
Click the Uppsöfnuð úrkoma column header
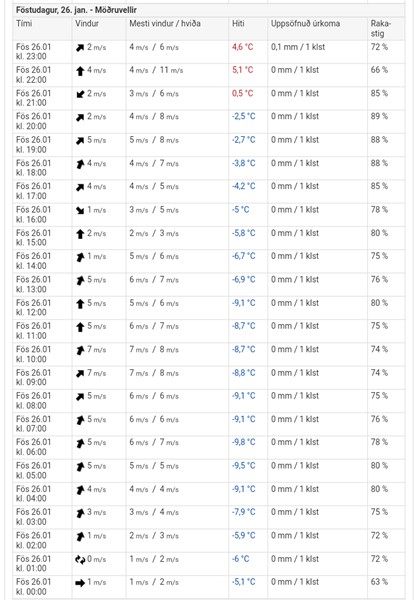click(x=305, y=23)
